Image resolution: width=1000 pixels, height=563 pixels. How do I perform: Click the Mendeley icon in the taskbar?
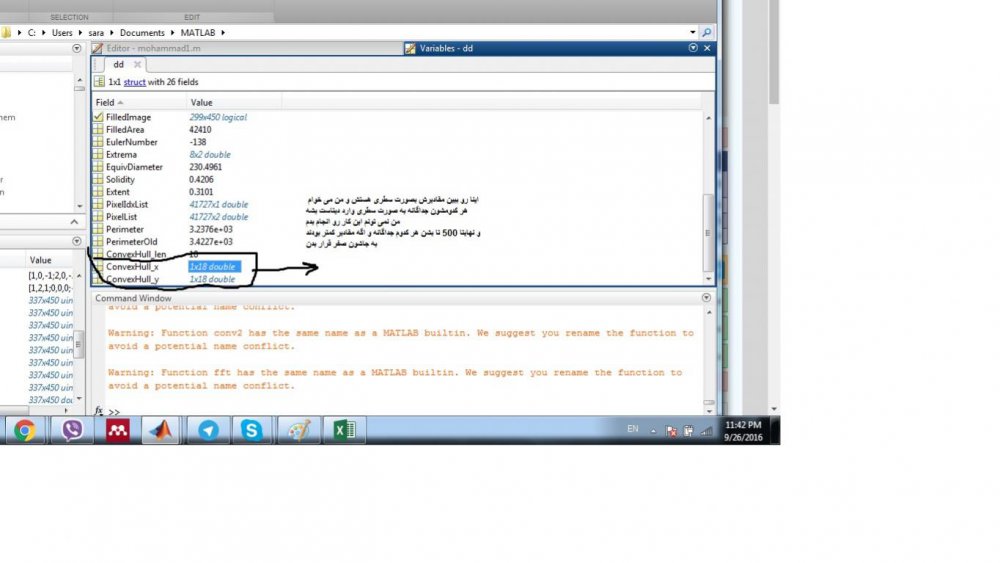117,431
